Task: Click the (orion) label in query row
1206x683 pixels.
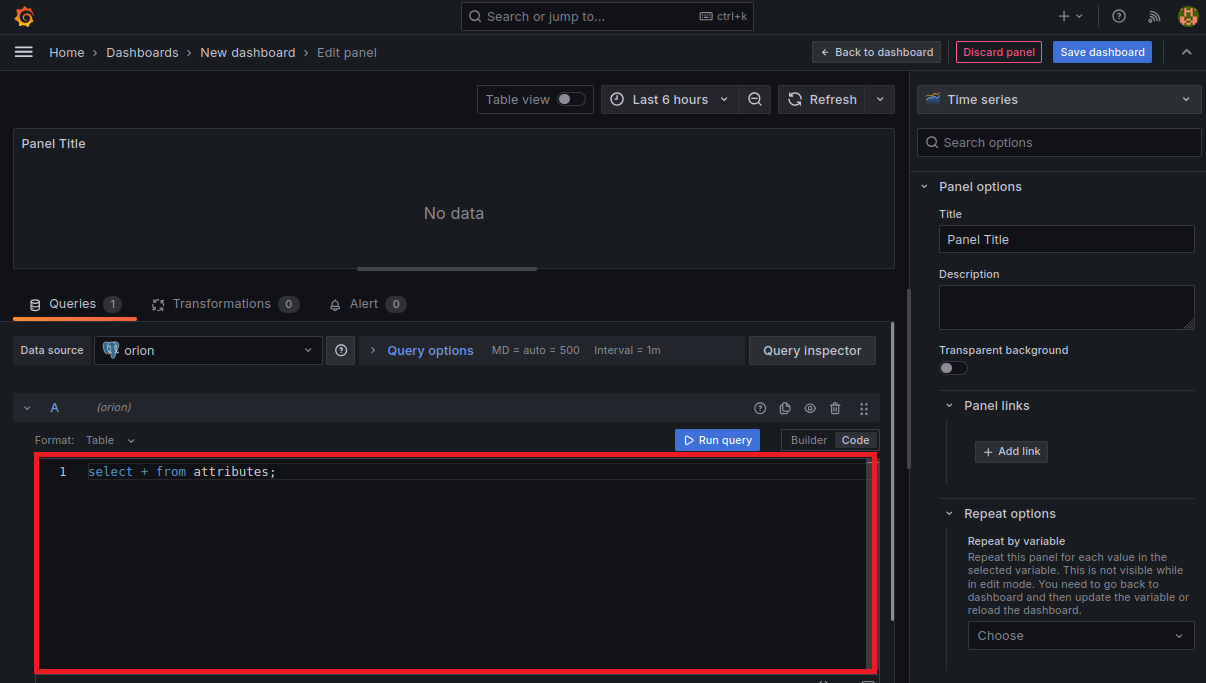Action: coord(114,408)
